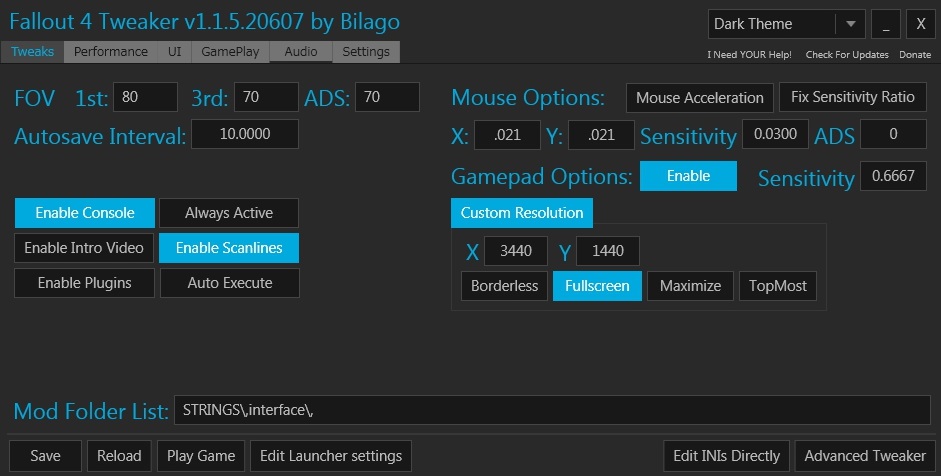Click the Check For Updates link
The height and width of the screenshot is (476, 941).
point(847,55)
